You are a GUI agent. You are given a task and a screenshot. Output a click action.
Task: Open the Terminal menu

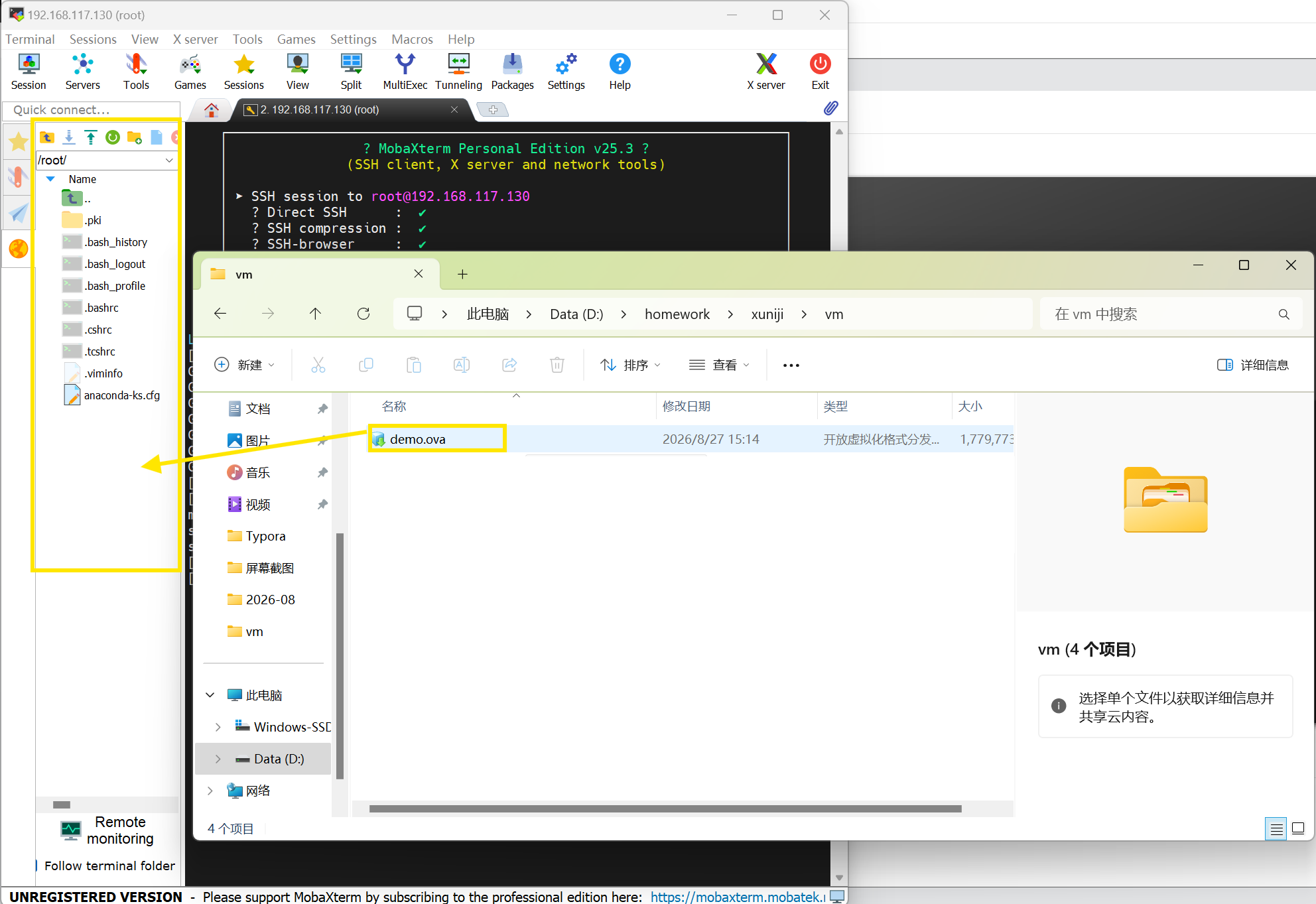[x=30, y=39]
